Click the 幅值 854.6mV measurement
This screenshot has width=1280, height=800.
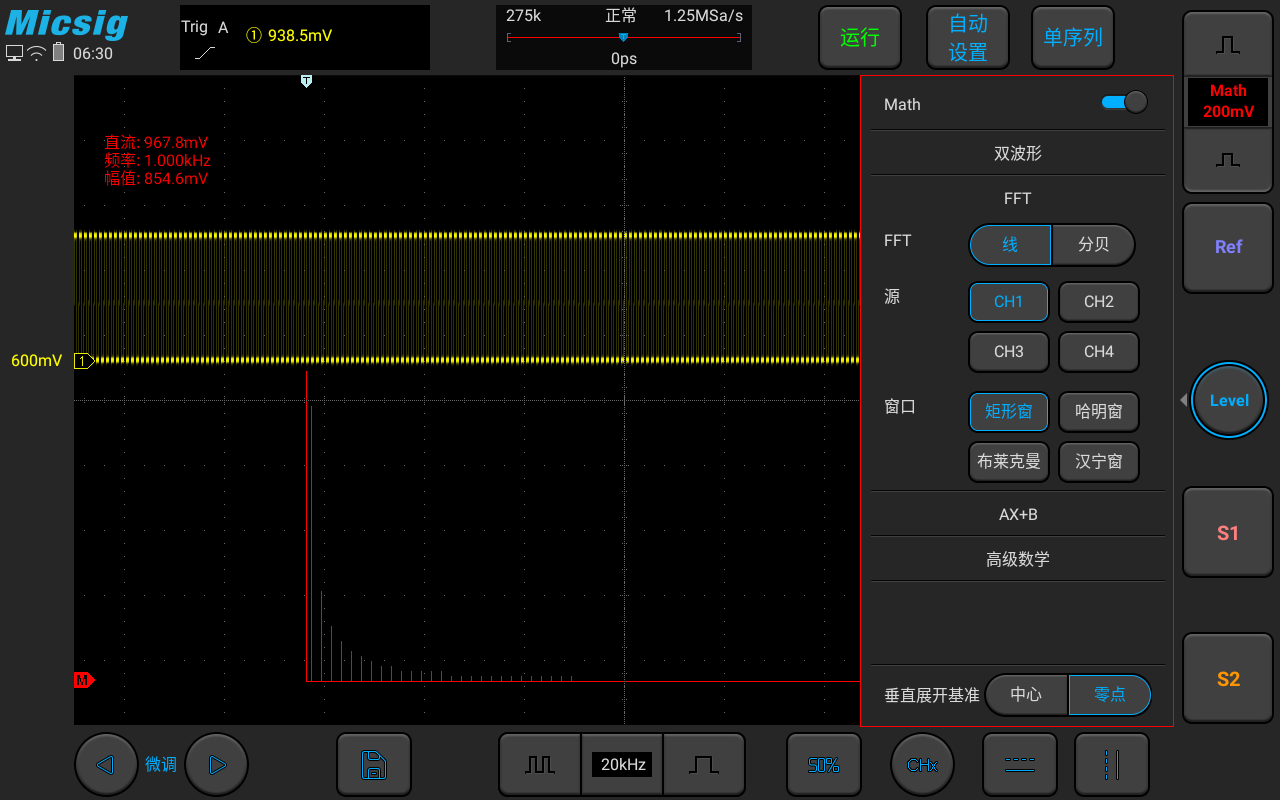tap(156, 178)
